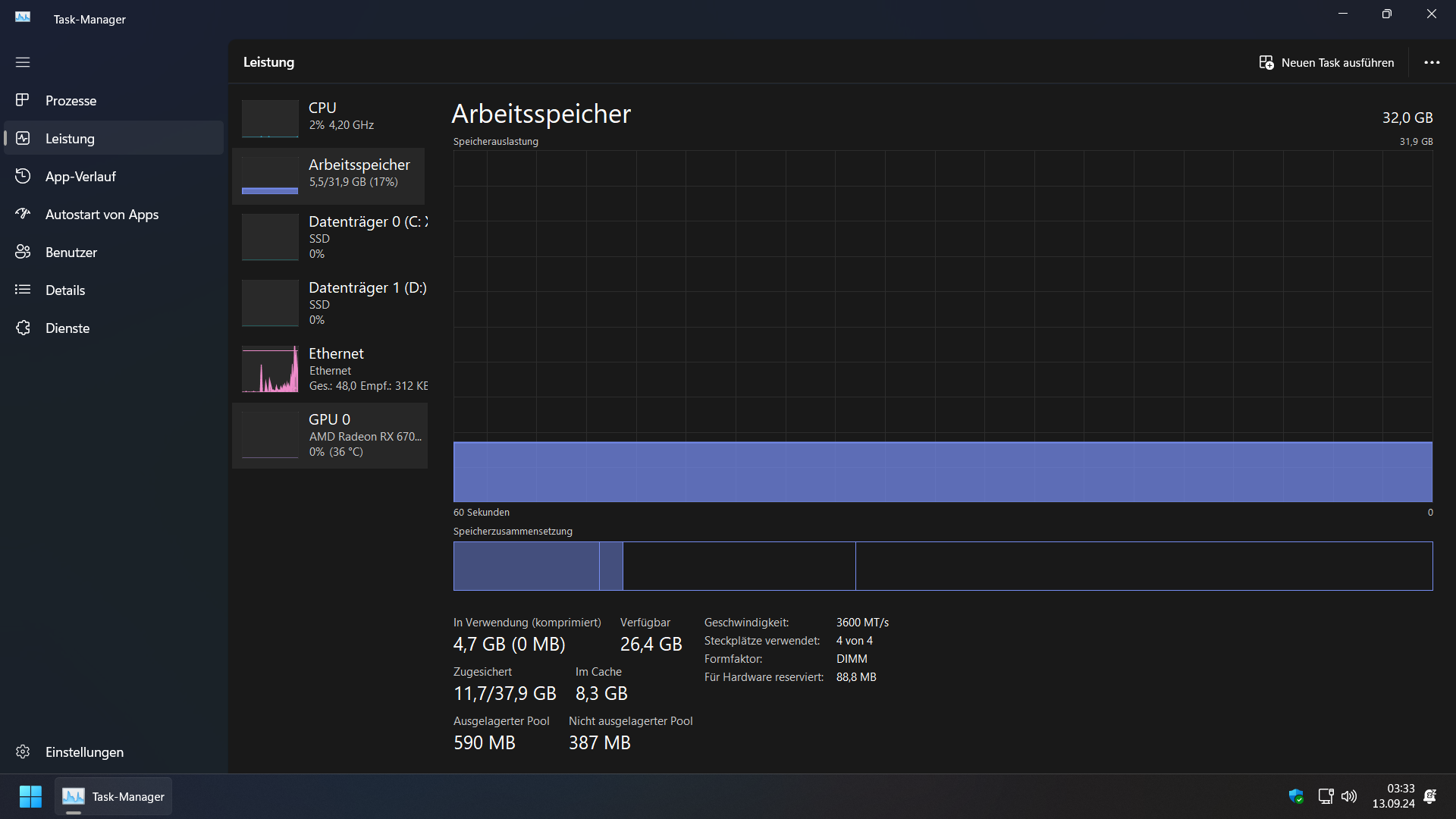The height and width of the screenshot is (819, 1456).
Task: Open Autostart von Apps icon
Action: tap(23, 214)
